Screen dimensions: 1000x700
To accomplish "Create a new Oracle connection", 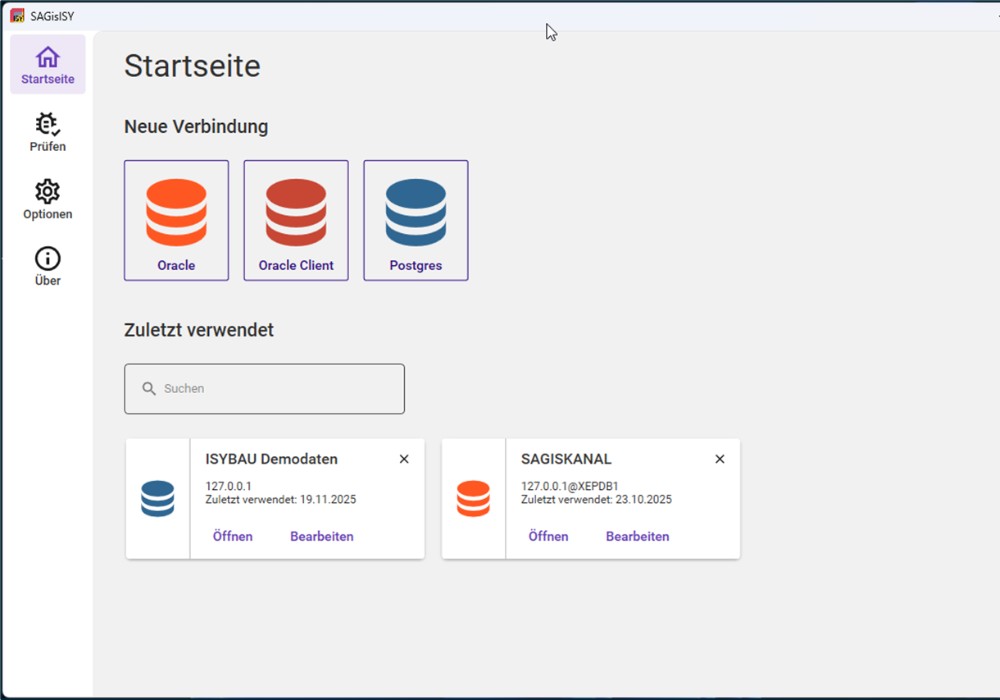I will click(176, 219).
